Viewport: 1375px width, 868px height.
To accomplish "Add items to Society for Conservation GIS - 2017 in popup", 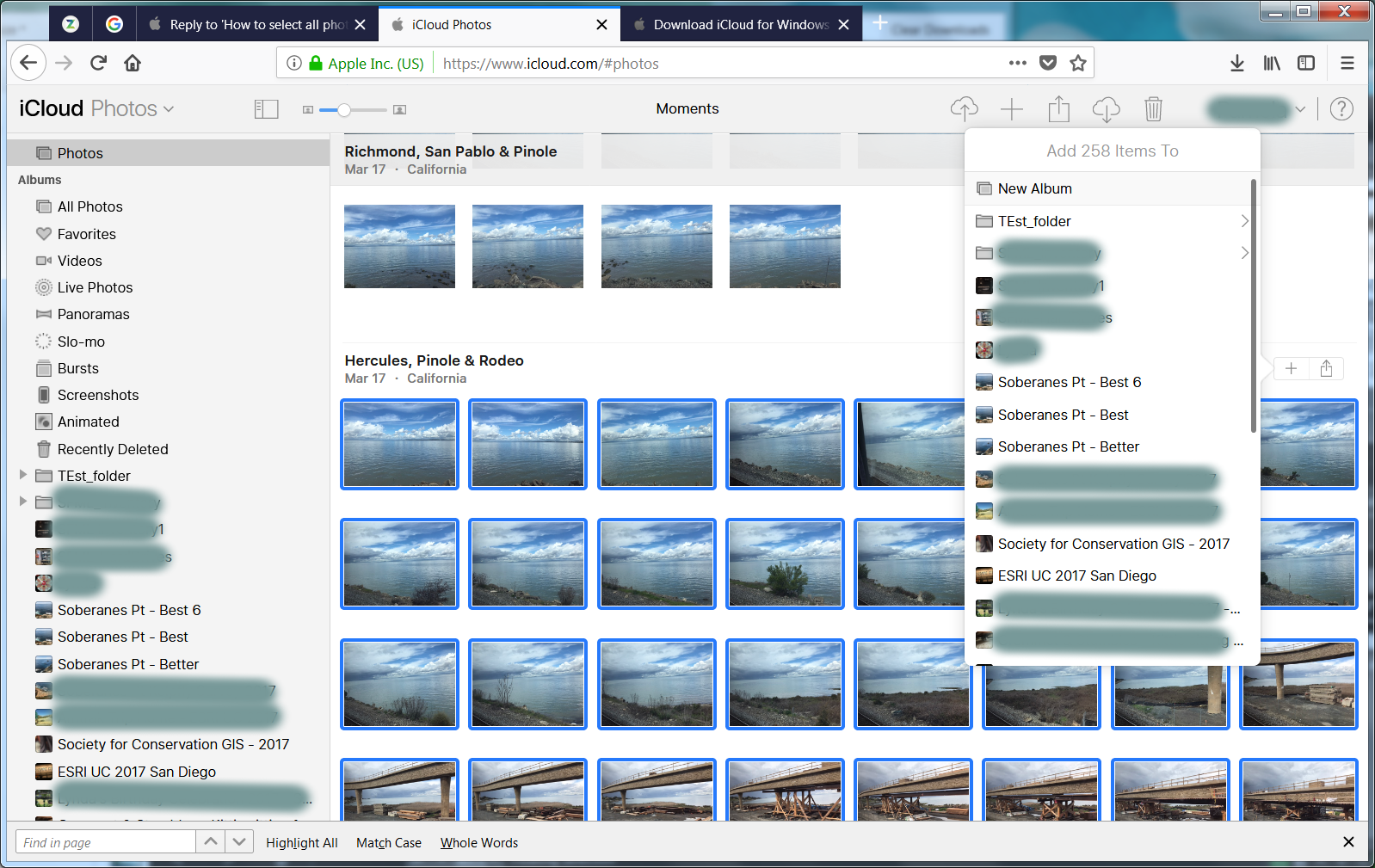I will click(x=1108, y=544).
